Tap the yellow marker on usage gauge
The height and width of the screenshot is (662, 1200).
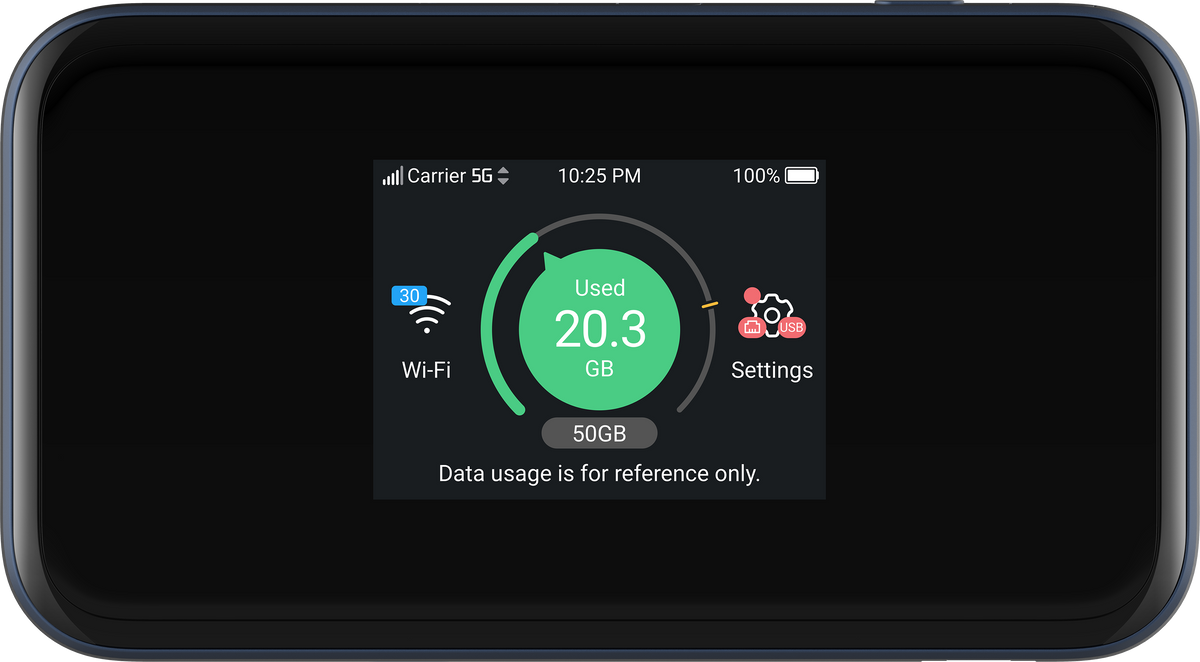709,303
